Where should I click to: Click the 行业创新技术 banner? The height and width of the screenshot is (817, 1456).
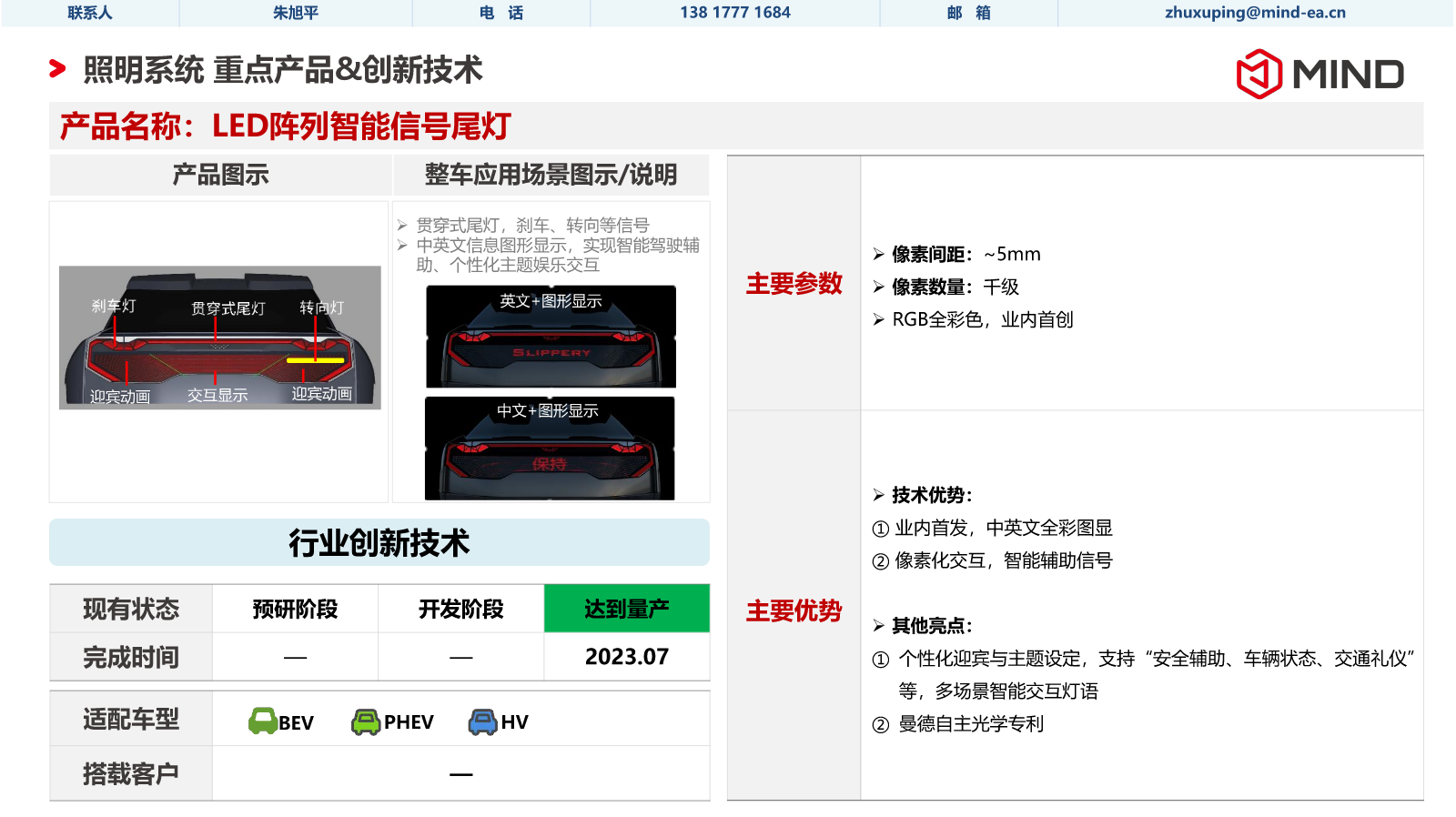pyautogui.click(x=379, y=543)
